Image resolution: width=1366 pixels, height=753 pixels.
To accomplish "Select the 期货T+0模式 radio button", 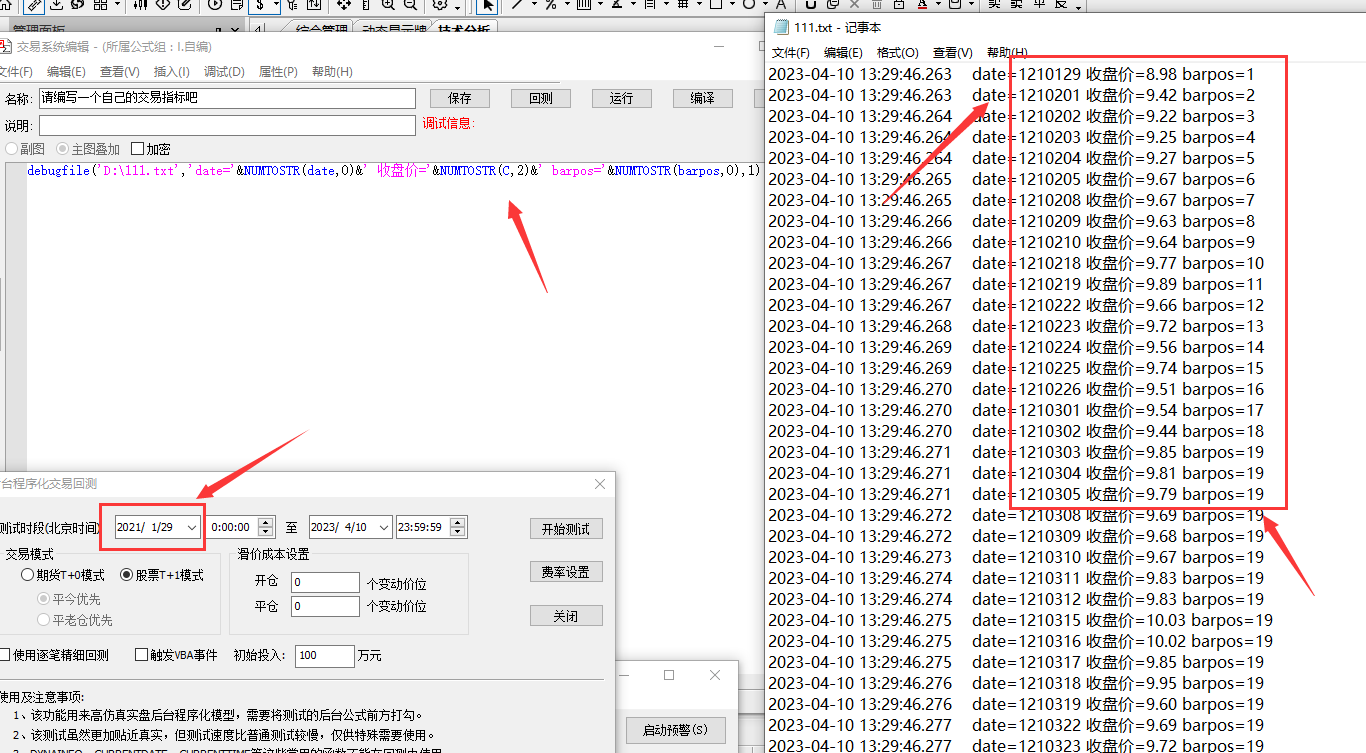I will (28, 575).
